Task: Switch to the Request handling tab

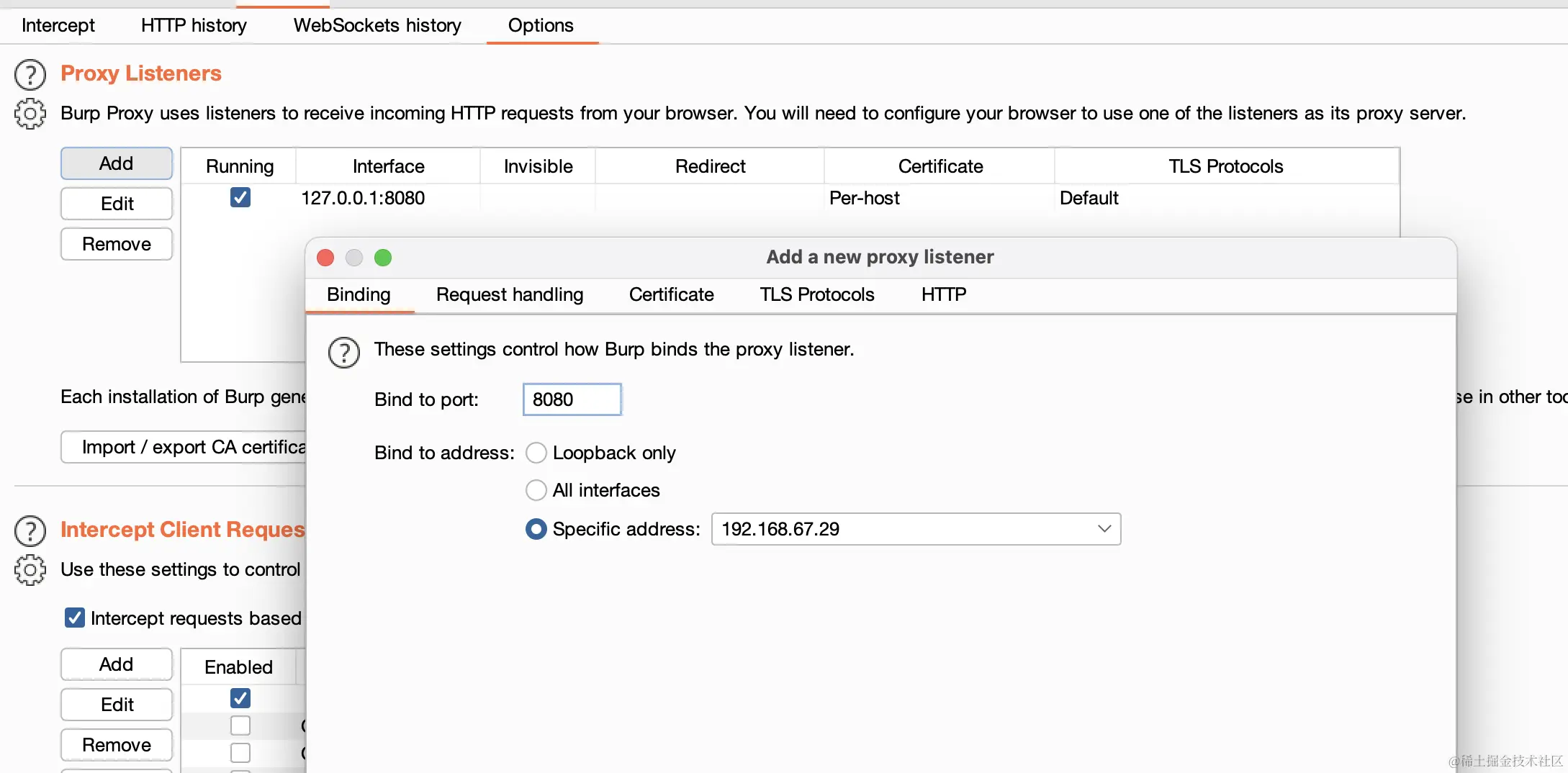Action: pyautogui.click(x=510, y=294)
